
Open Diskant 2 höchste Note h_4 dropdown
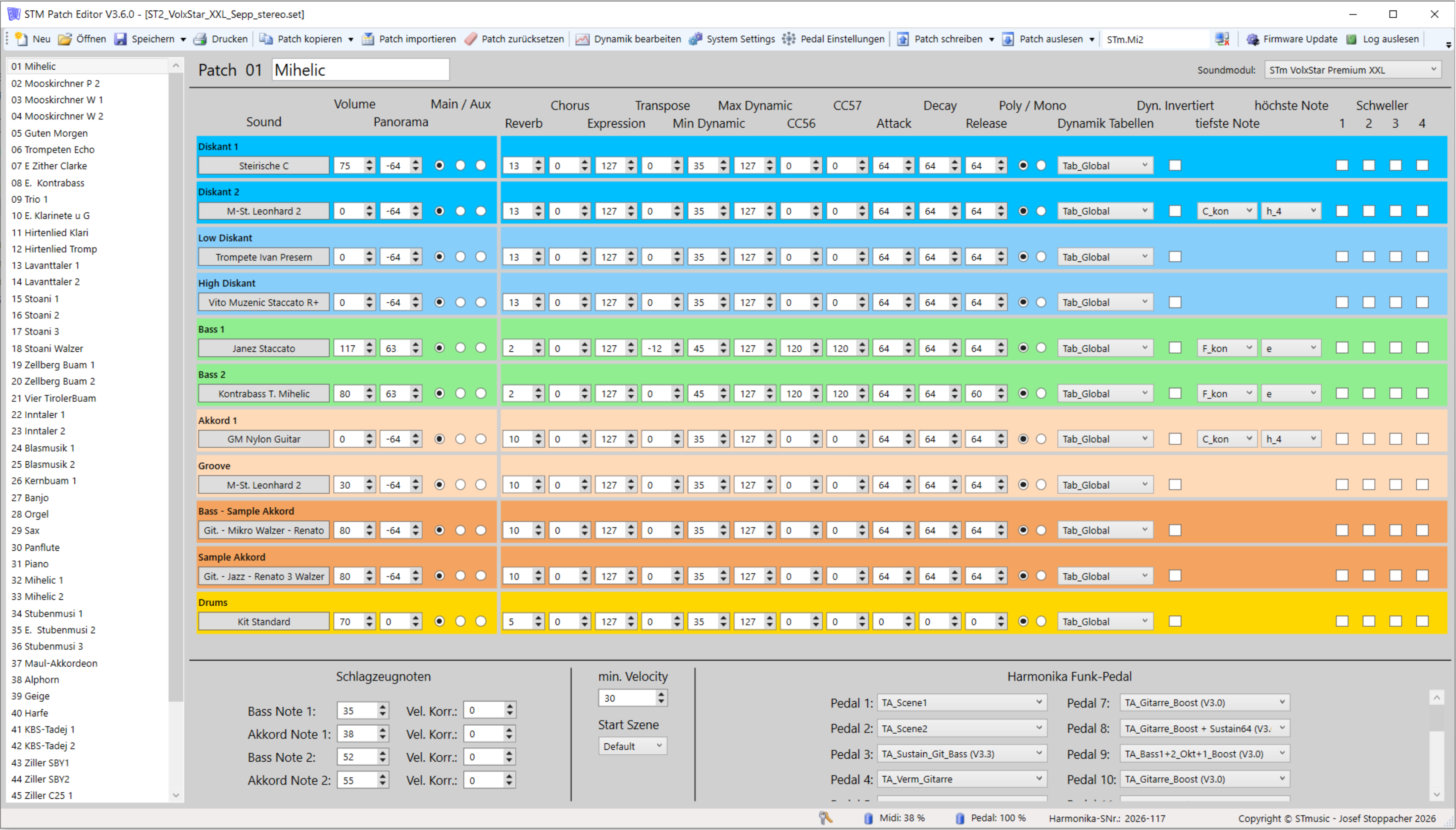pyautogui.click(x=1291, y=211)
